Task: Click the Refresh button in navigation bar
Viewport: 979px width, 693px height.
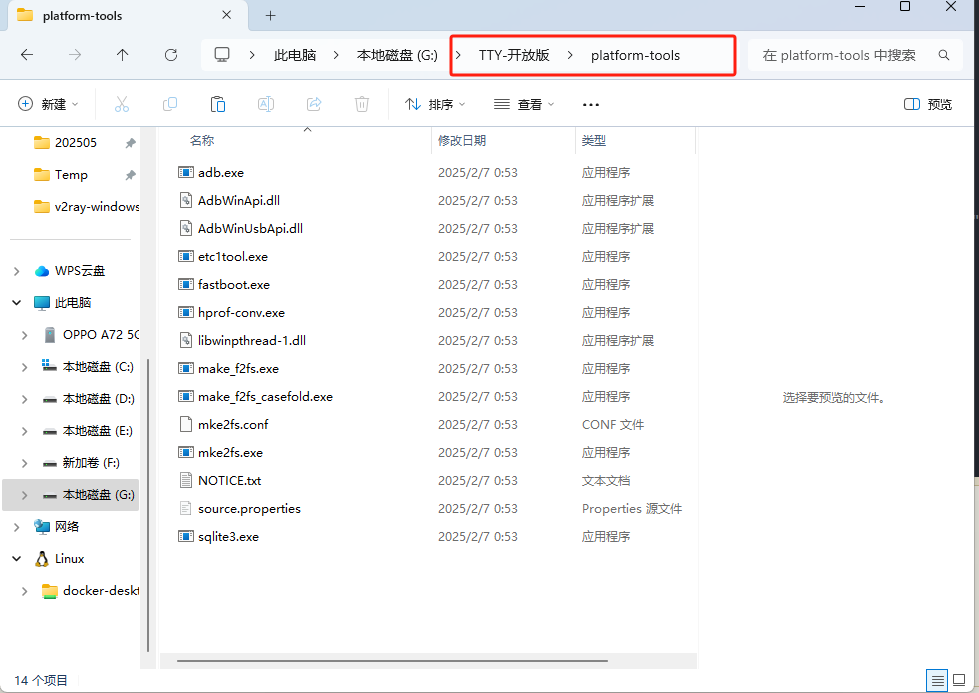Action: tap(171, 55)
